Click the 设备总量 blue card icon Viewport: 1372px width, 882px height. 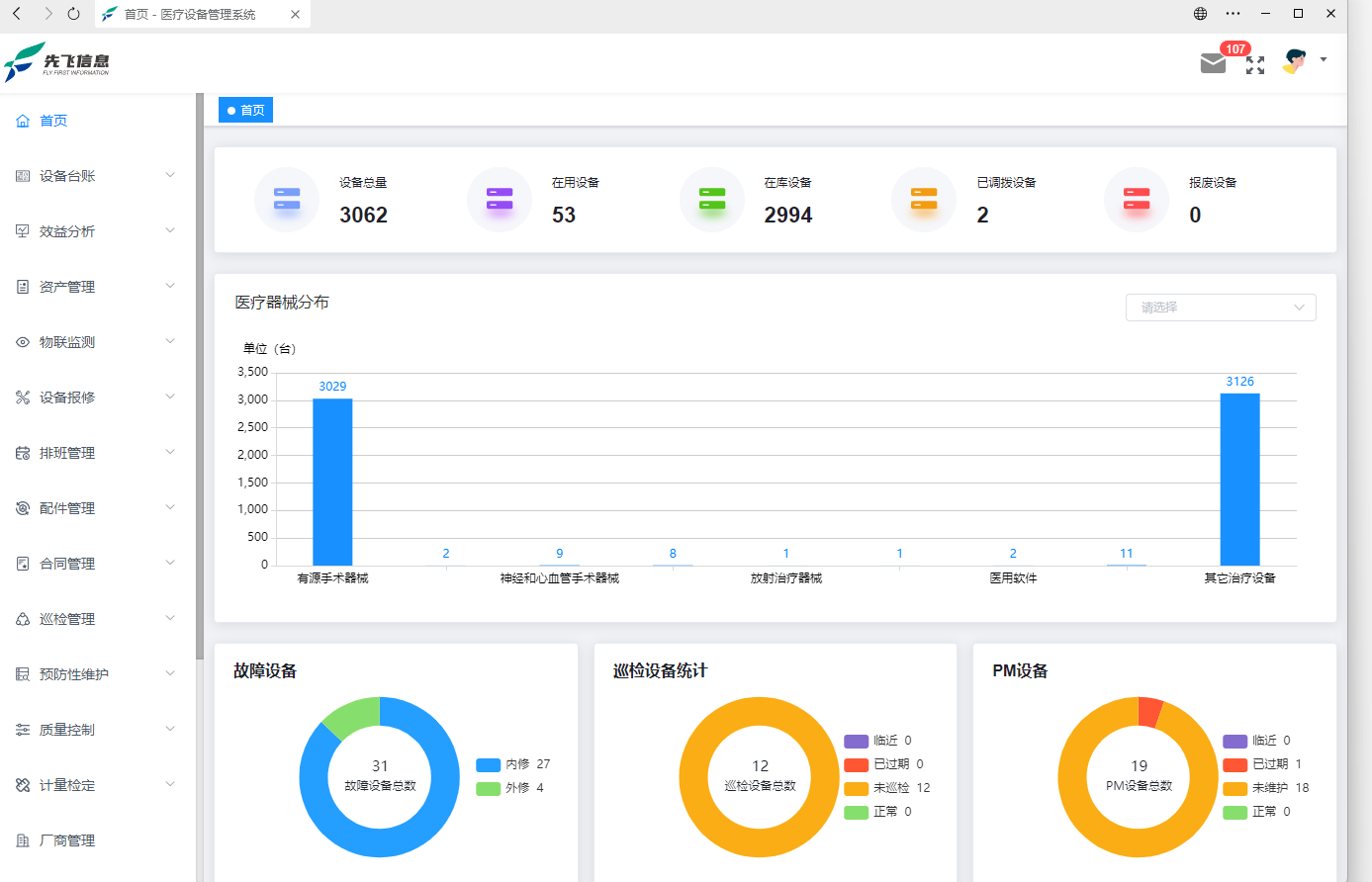[287, 199]
